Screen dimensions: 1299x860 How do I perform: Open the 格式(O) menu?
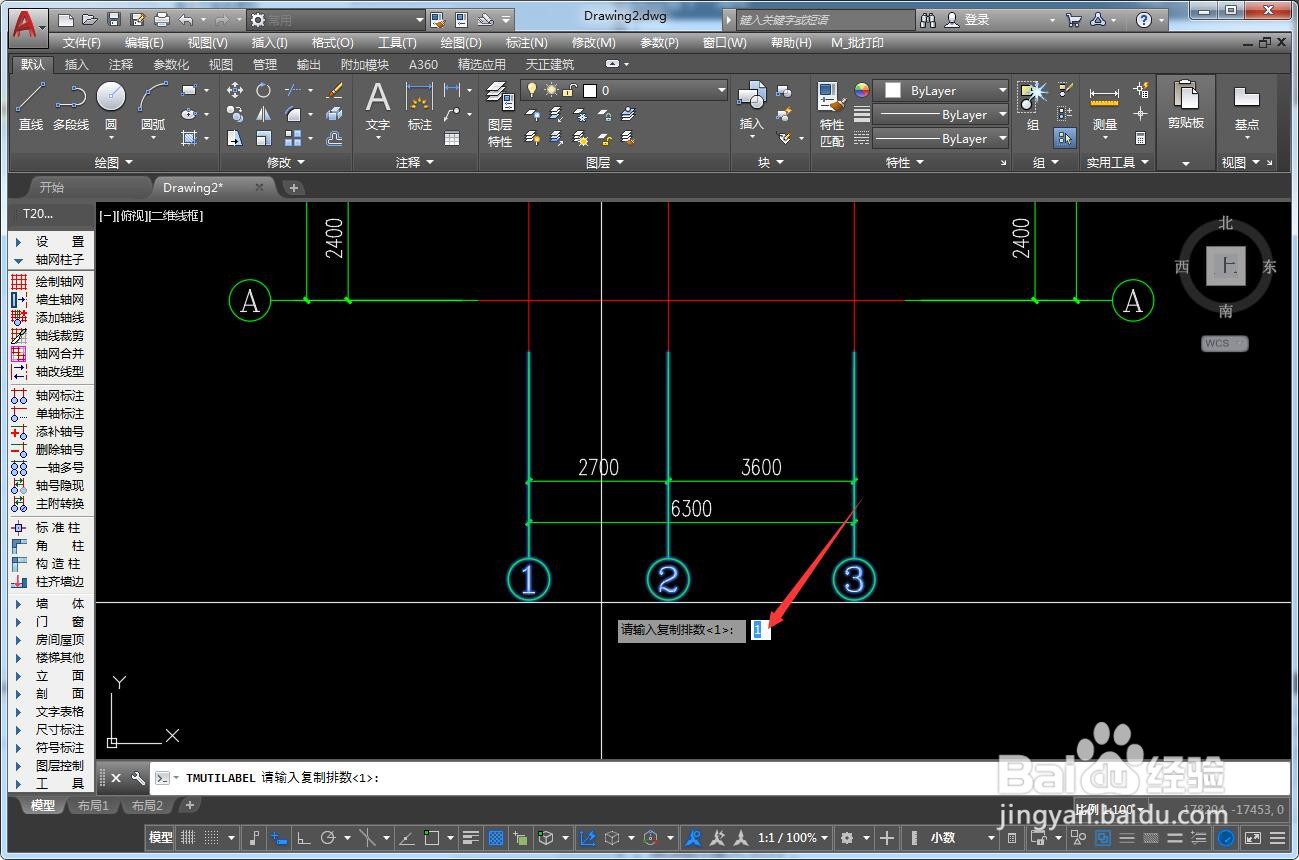coord(332,43)
